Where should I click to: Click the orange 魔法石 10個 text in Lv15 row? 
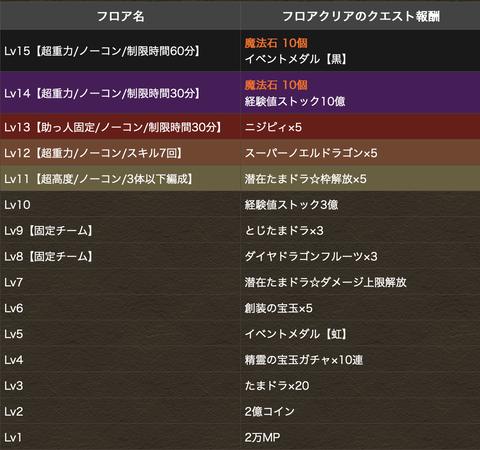tap(276, 43)
